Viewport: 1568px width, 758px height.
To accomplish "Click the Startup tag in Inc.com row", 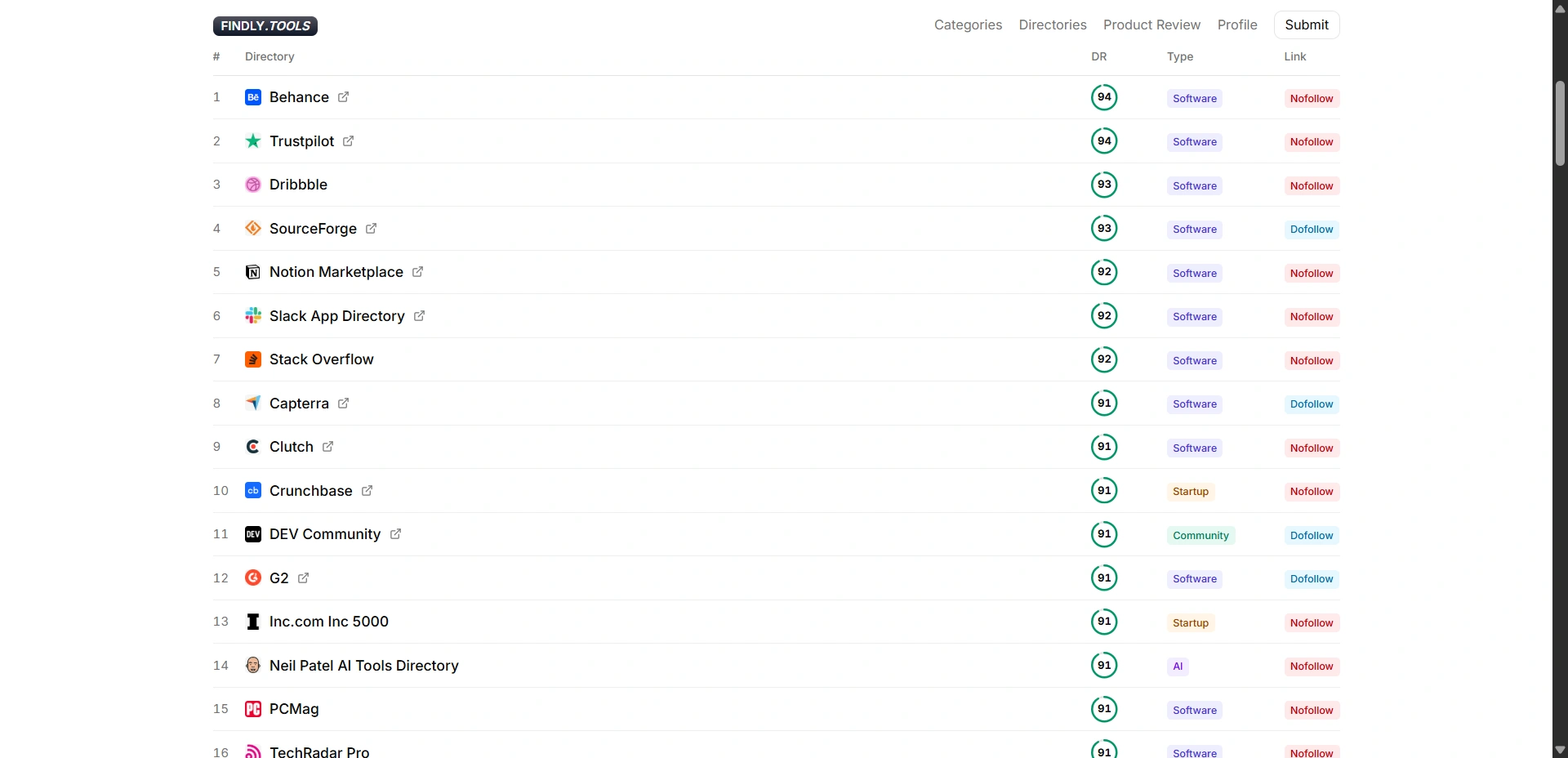I will point(1191,623).
